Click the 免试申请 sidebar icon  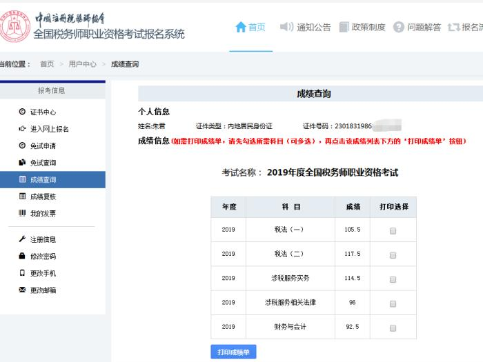click(x=22, y=145)
